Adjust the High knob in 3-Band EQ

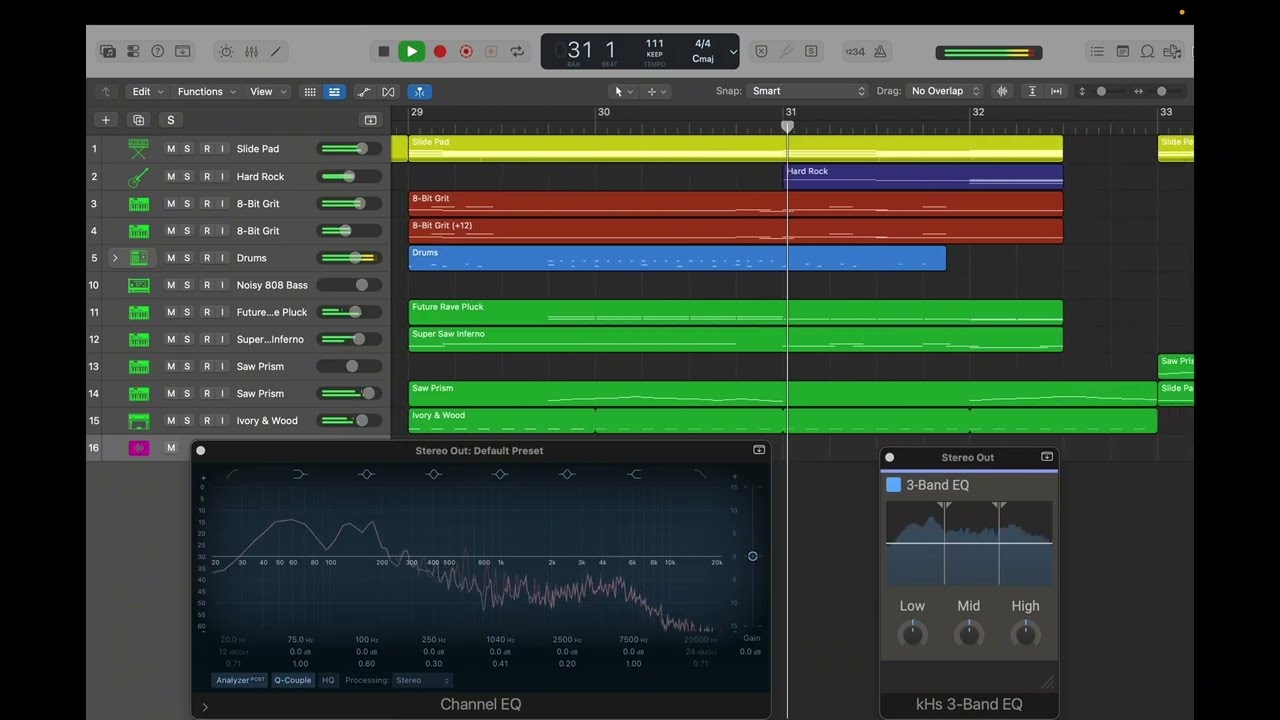point(1025,633)
